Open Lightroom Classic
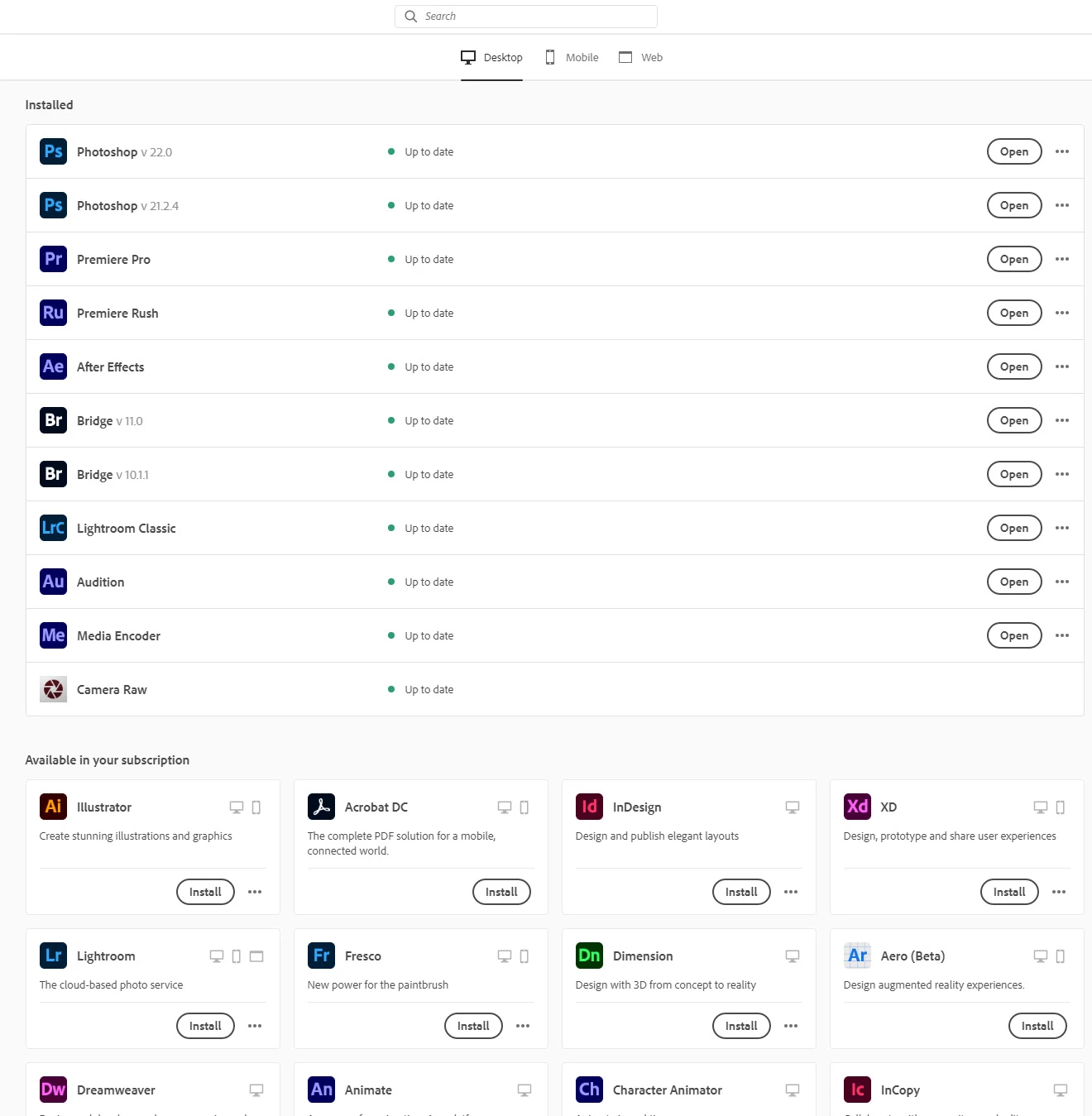This screenshot has width=1092, height=1116. [x=1014, y=528]
